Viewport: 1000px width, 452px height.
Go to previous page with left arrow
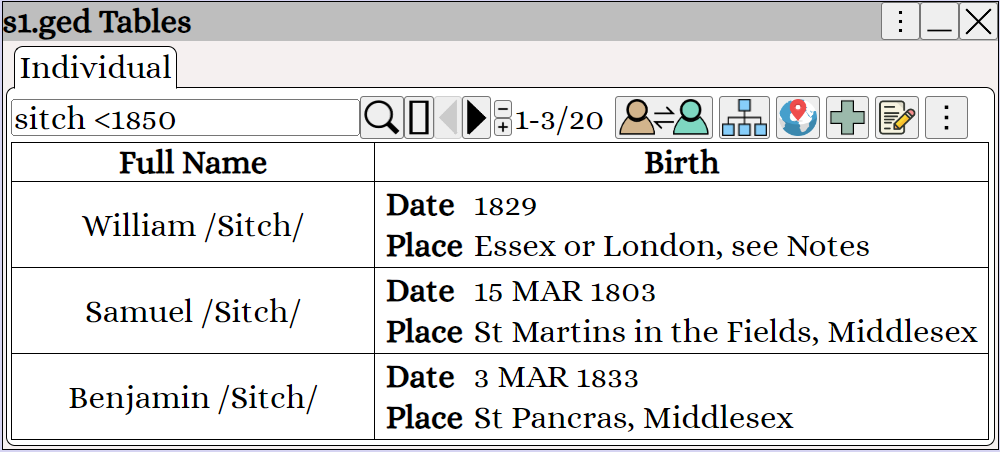[x=448, y=118]
